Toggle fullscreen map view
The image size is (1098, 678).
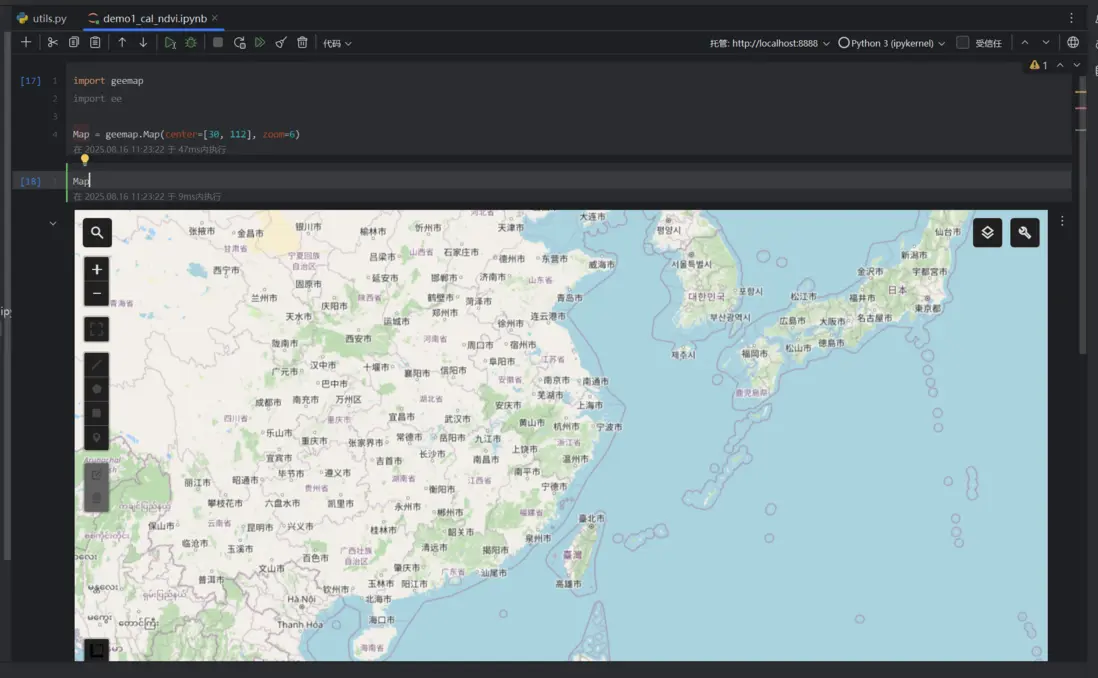[x=97, y=329]
